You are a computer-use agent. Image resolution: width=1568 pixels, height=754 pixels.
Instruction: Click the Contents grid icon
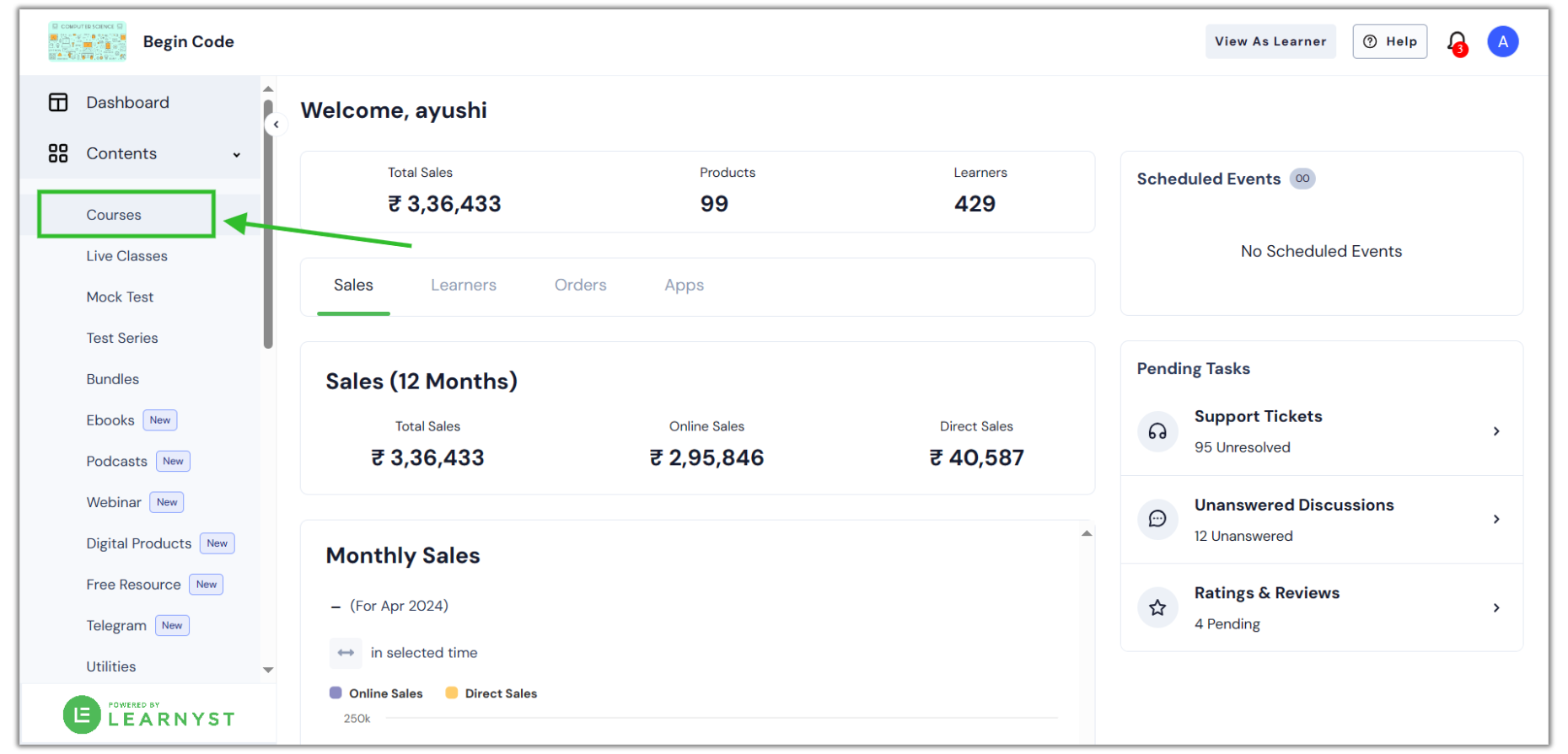pyautogui.click(x=58, y=153)
